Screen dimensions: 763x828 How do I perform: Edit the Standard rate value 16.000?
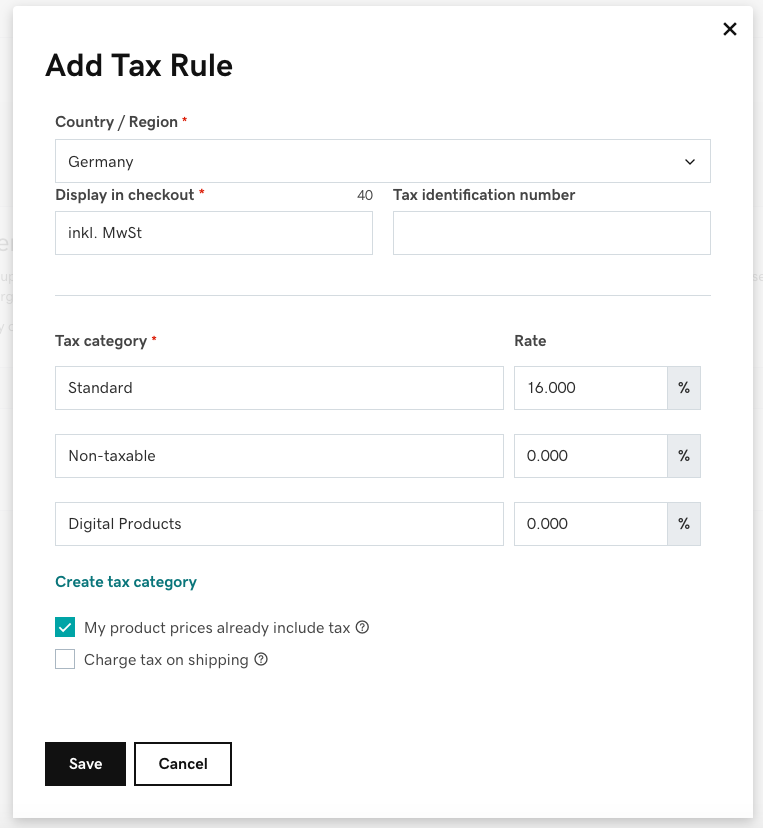pyautogui.click(x=591, y=388)
